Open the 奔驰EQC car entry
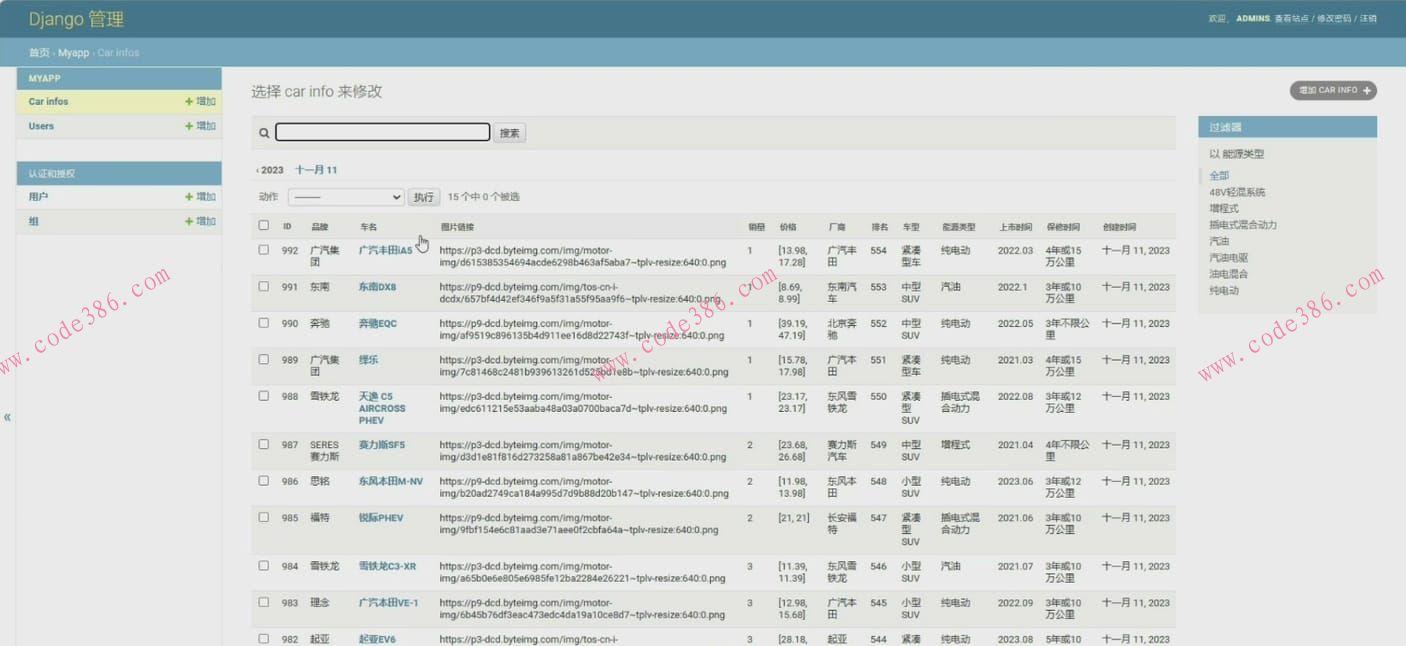Image resolution: width=1406 pixels, height=646 pixels. pyautogui.click(x=378, y=324)
